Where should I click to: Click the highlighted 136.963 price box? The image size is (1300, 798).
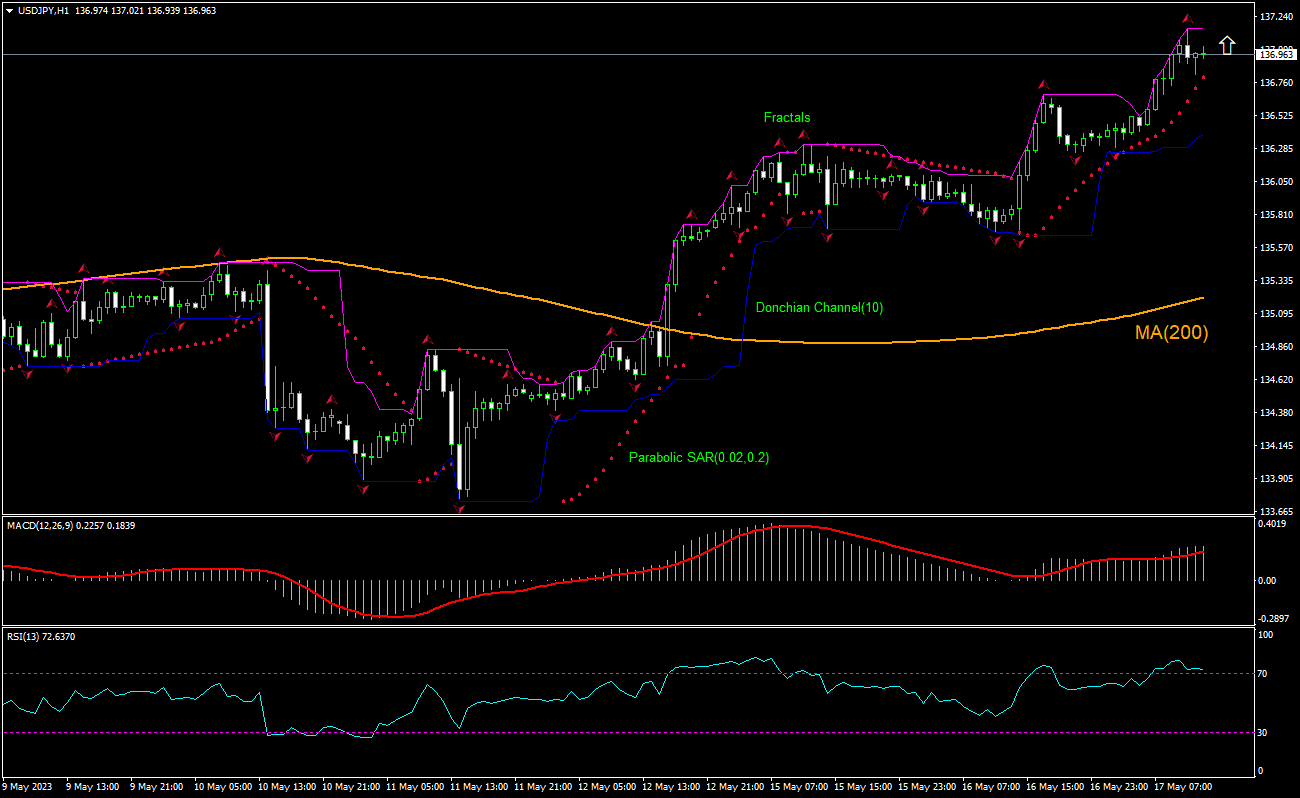(x=1277, y=55)
